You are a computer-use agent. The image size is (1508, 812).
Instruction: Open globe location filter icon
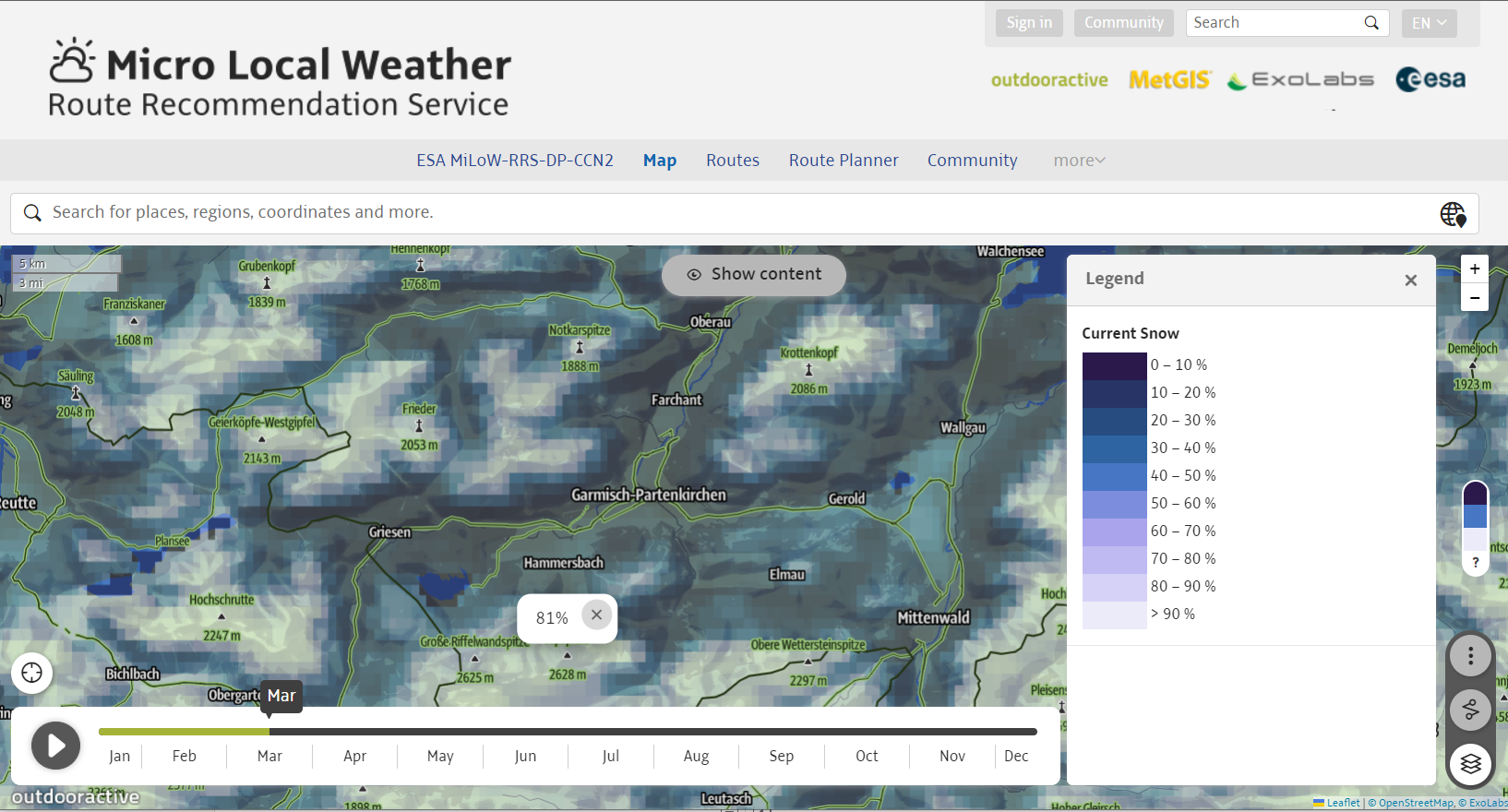coord(1453,214)
